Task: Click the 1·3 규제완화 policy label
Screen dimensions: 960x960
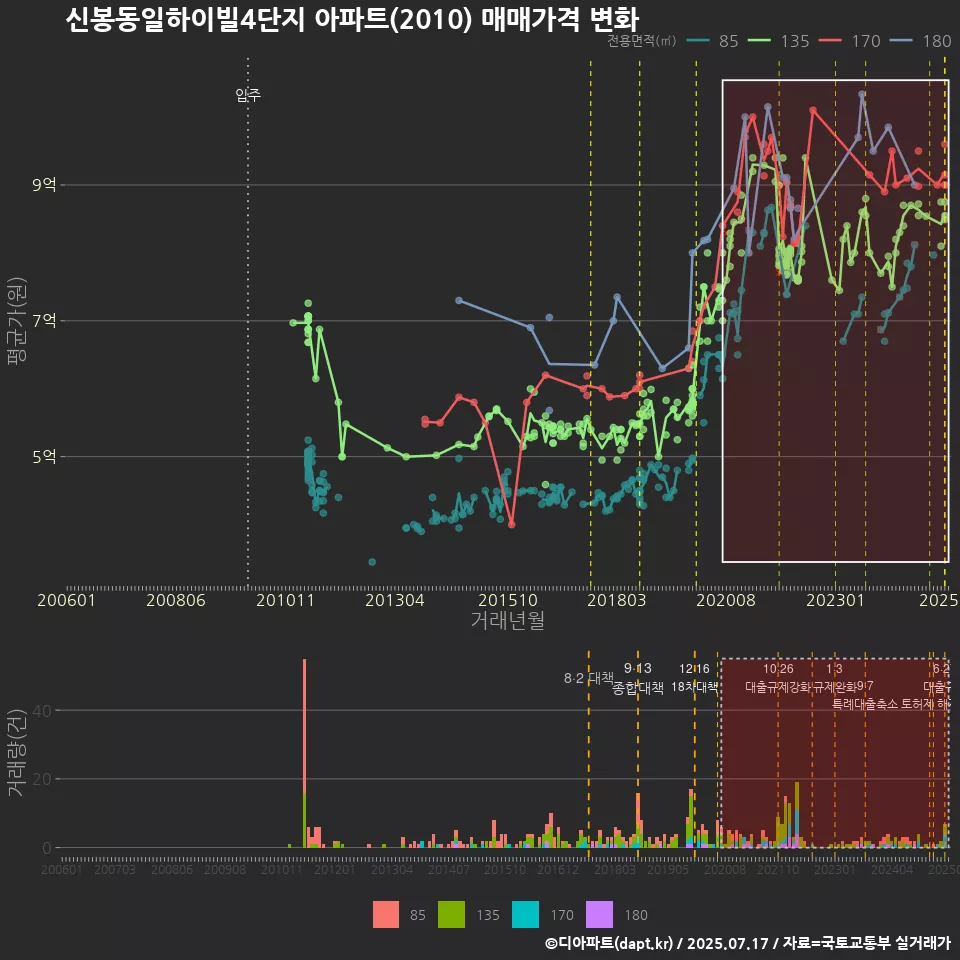Action: pos(834,678)
